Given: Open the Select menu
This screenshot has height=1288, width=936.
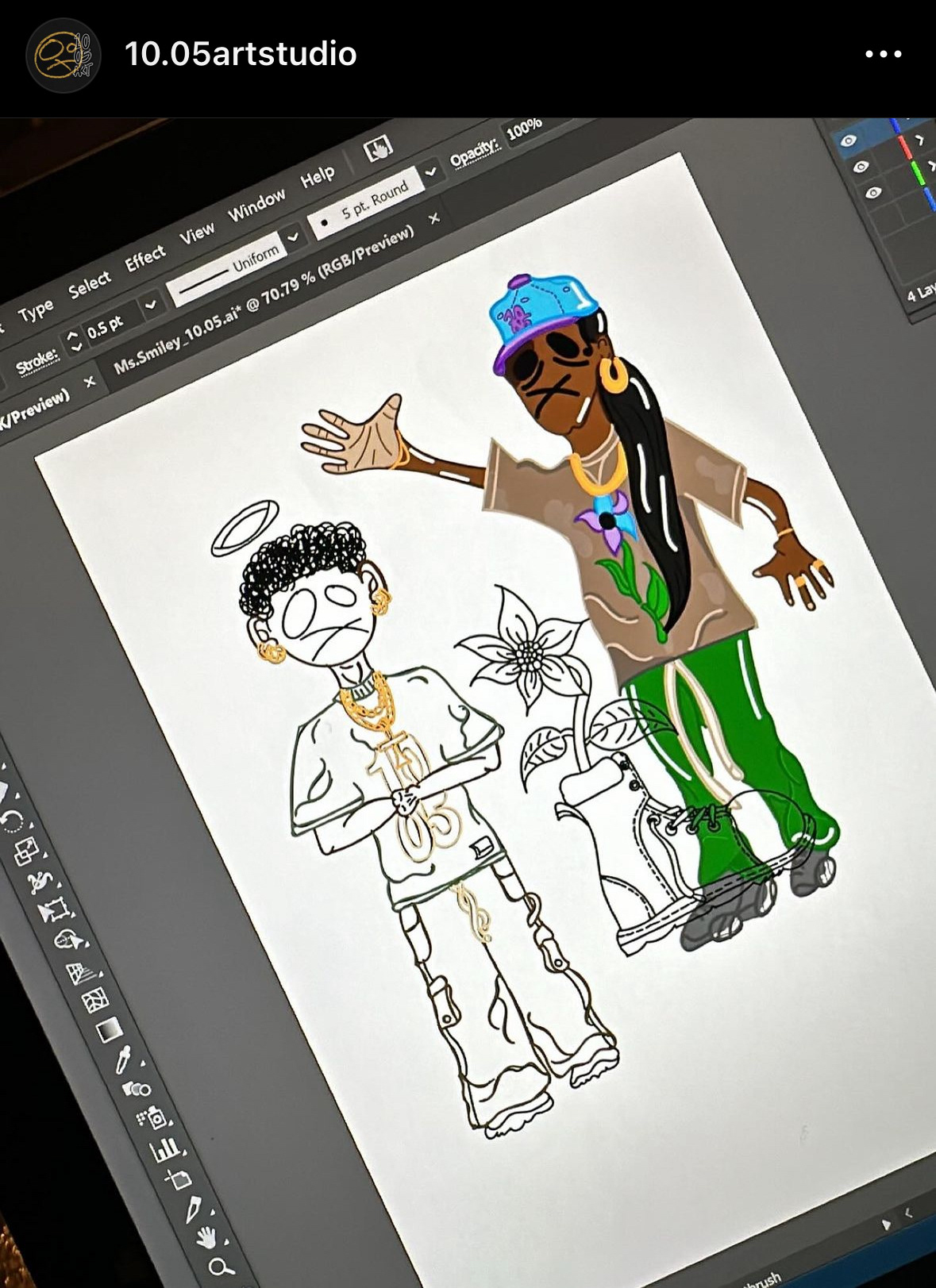Looking at the screenshot, I should pyautogui.click(x=89, y=285).
